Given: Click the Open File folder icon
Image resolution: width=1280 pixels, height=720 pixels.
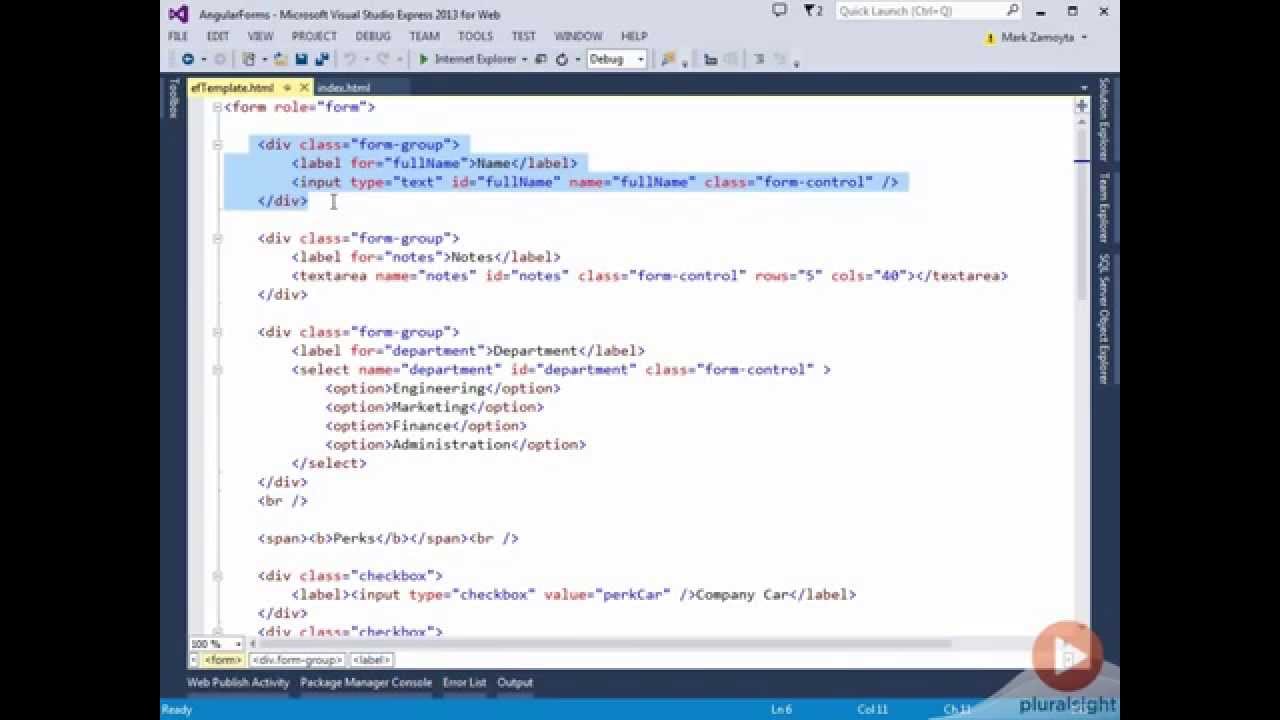Looking at the screenshot, I should pos(281,59).
